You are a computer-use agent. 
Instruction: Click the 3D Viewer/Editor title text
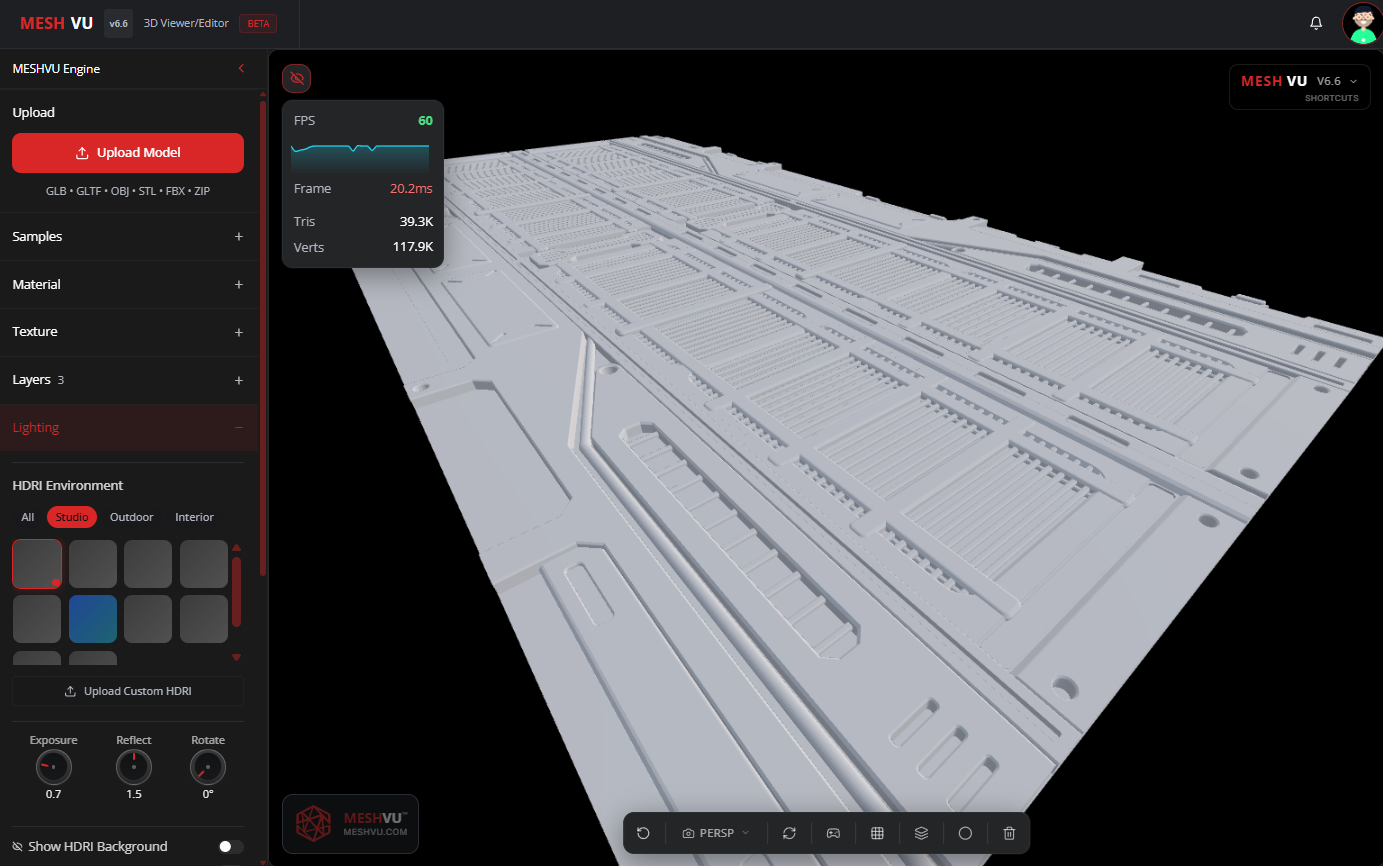185,23
